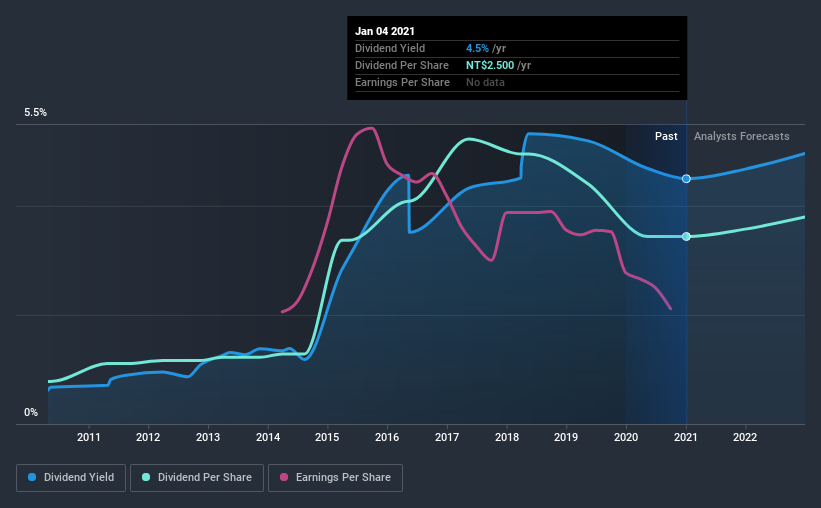Click the 4.5% dividend yield value in tooltip
This screenshot has width=821, height=508.
(x=478, y=48)
